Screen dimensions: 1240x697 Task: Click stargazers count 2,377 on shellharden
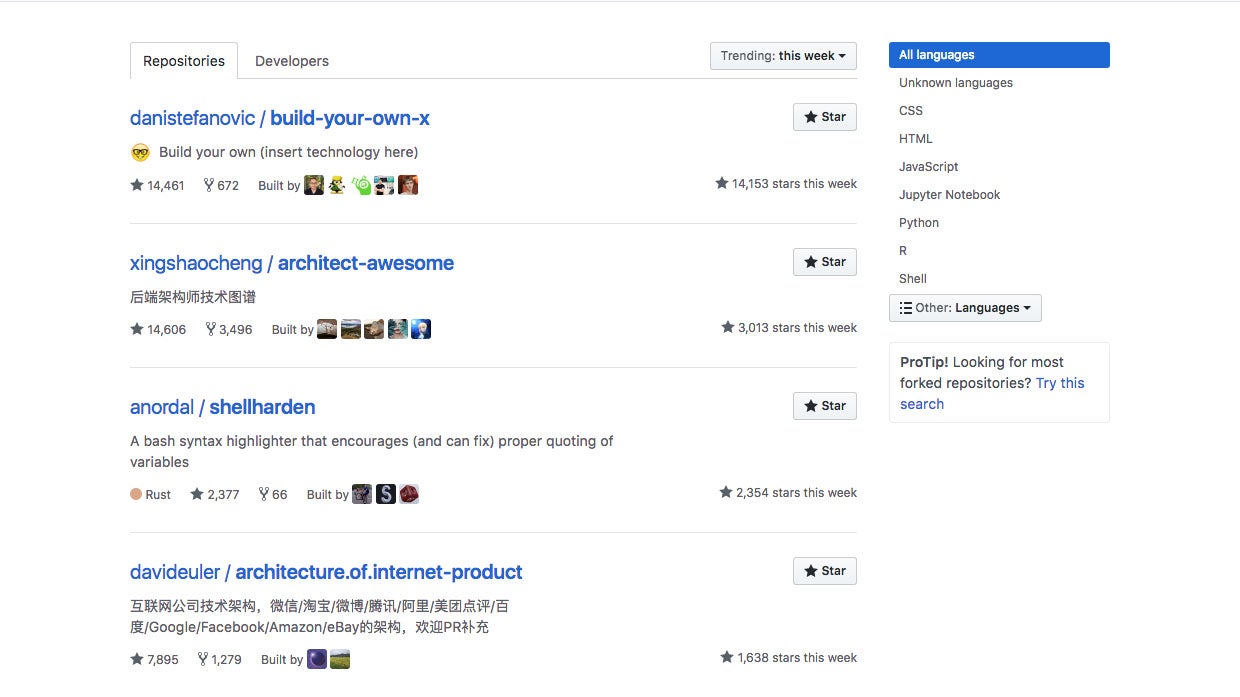pyautogui.click(x=215, y=494)
